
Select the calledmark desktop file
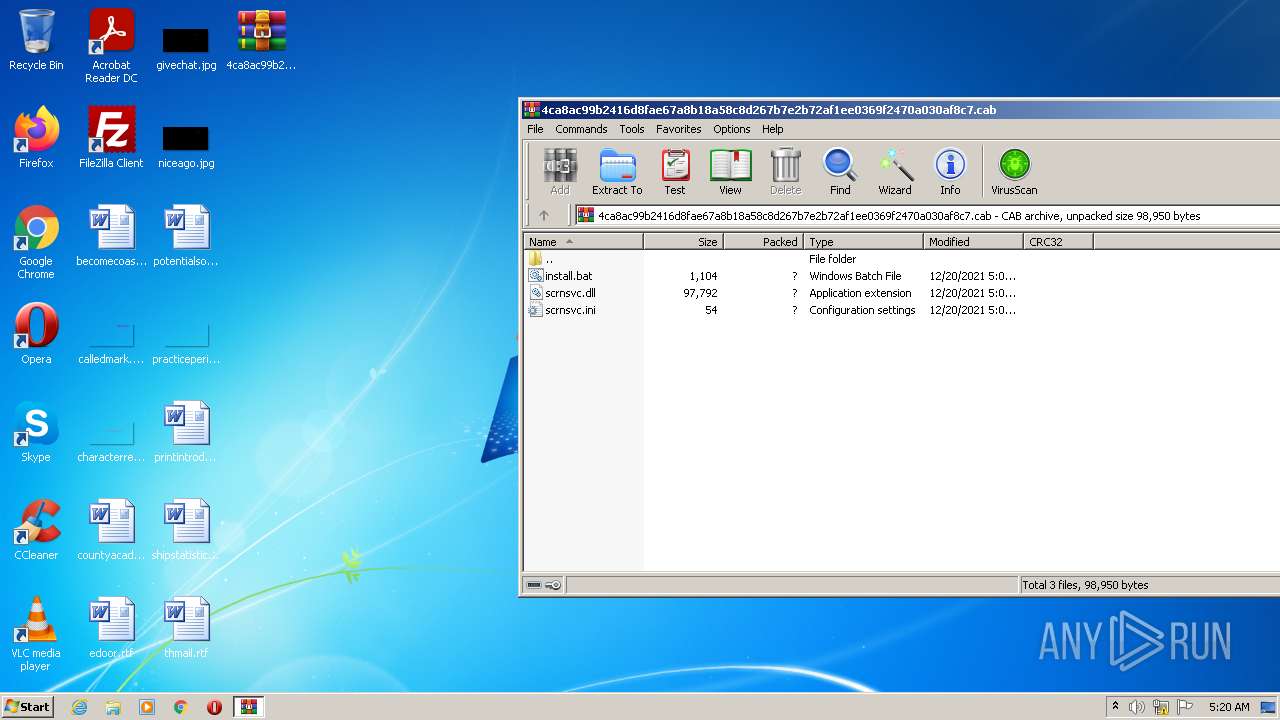tap(111, 343)
